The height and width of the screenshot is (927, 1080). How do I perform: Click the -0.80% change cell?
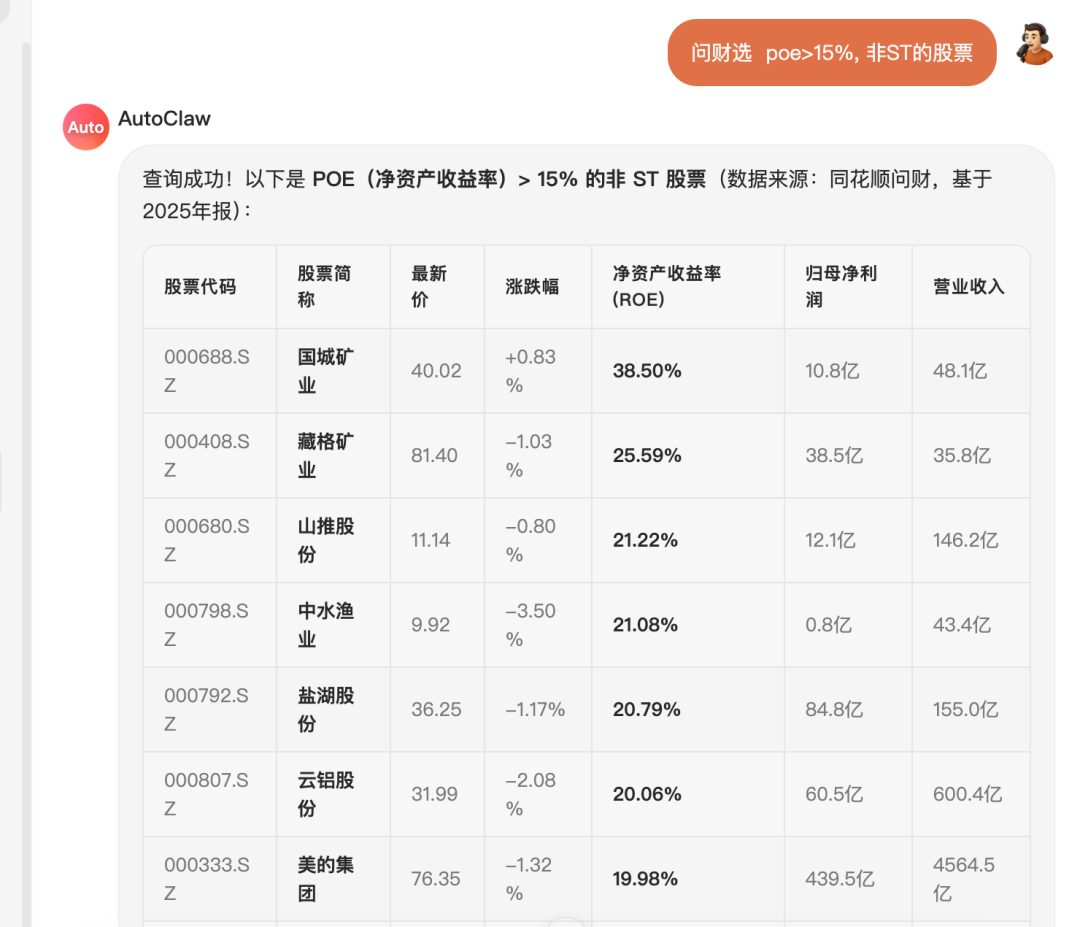click(x=530, y=541)
